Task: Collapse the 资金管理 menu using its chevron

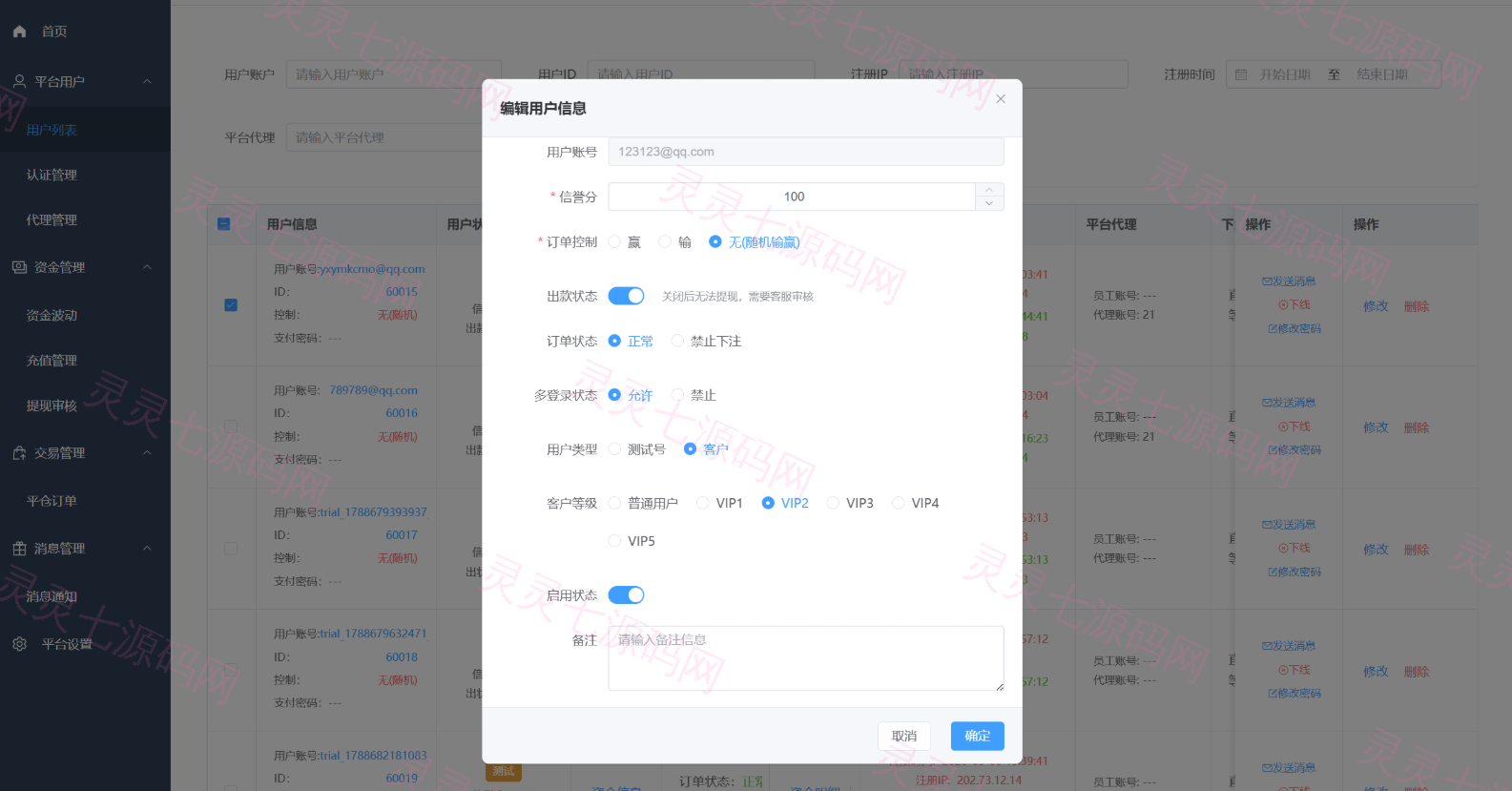Action: (147, 267)
